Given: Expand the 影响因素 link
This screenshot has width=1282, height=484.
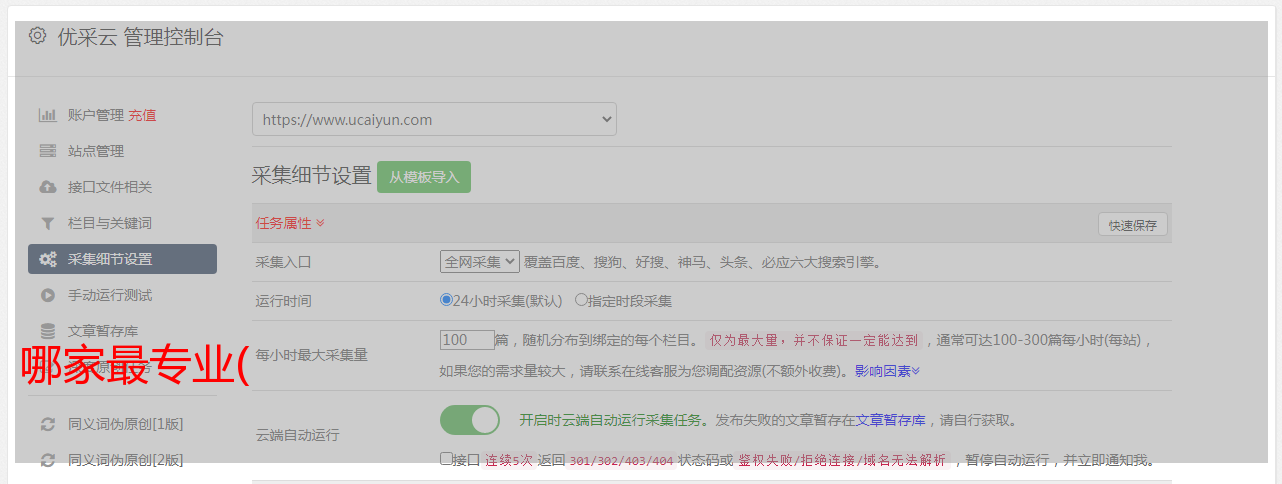Looking at the screenshot, I should pos(887,371).
